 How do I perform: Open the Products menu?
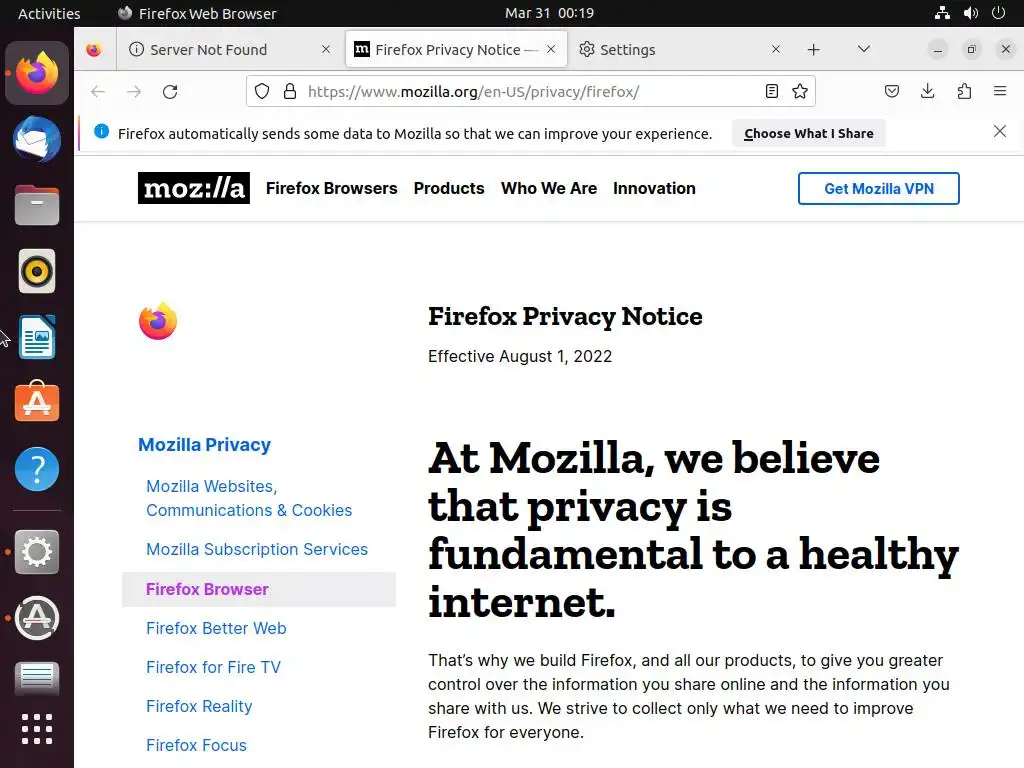pyautogui.click(x=449, y=188)
